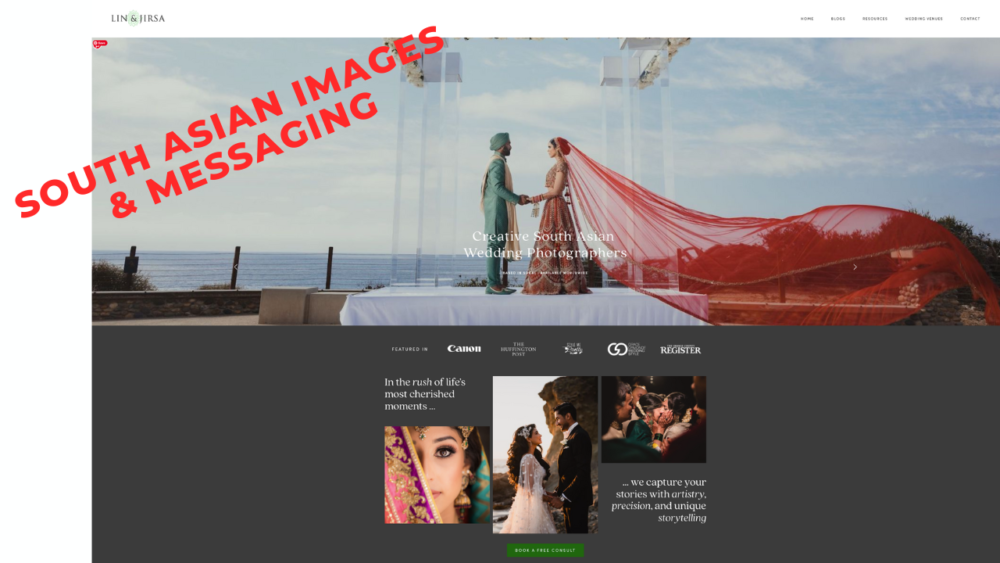This screenshot has height=563, width=1000.
Task: Expand the Resources navigation menu
Action: click(875, 19)
